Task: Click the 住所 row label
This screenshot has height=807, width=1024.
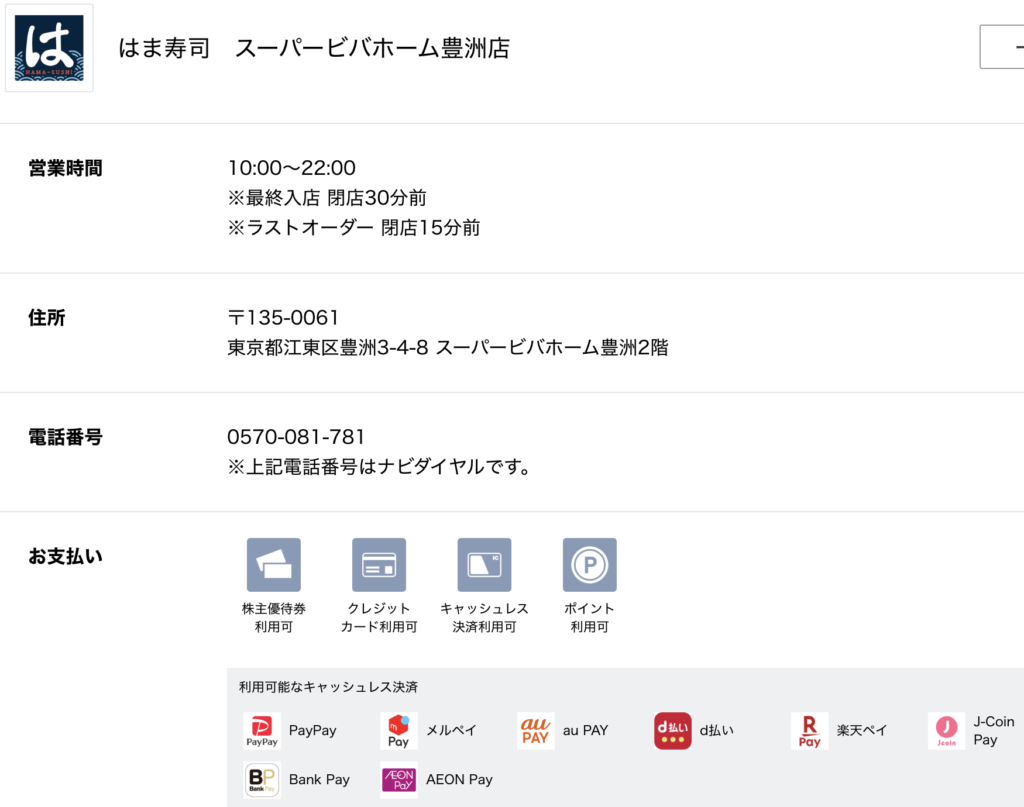Action: coord(47,318)
